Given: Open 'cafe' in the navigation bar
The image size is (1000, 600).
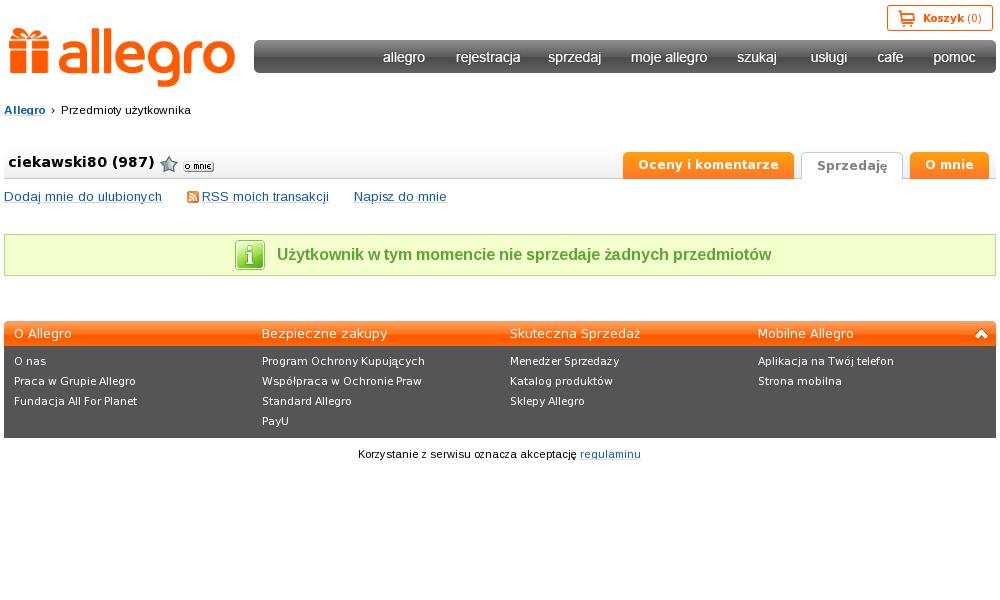Looking at the screenshot, I should 890,57.
